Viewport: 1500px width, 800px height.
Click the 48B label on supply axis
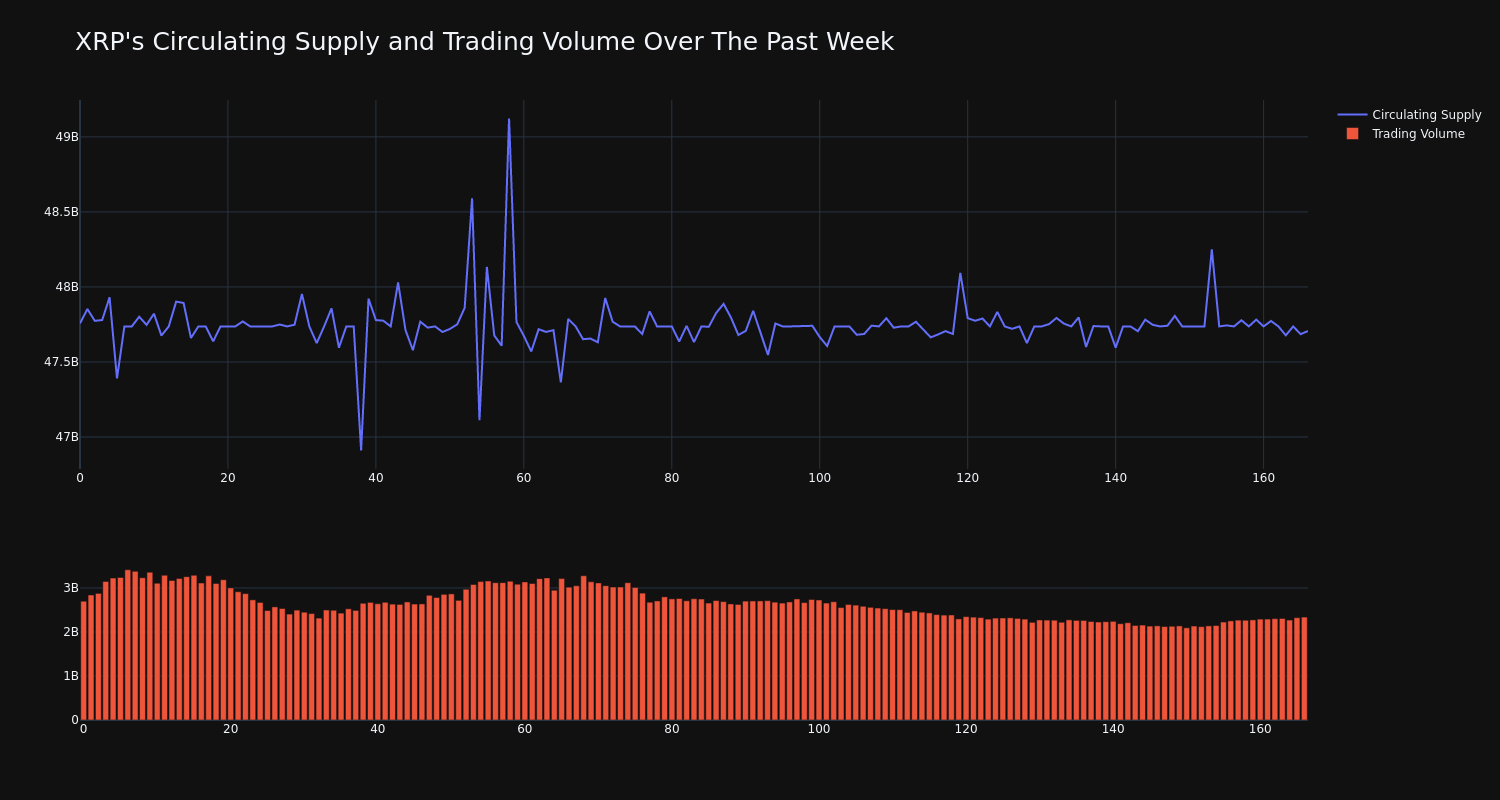click(x=66, y=287)
